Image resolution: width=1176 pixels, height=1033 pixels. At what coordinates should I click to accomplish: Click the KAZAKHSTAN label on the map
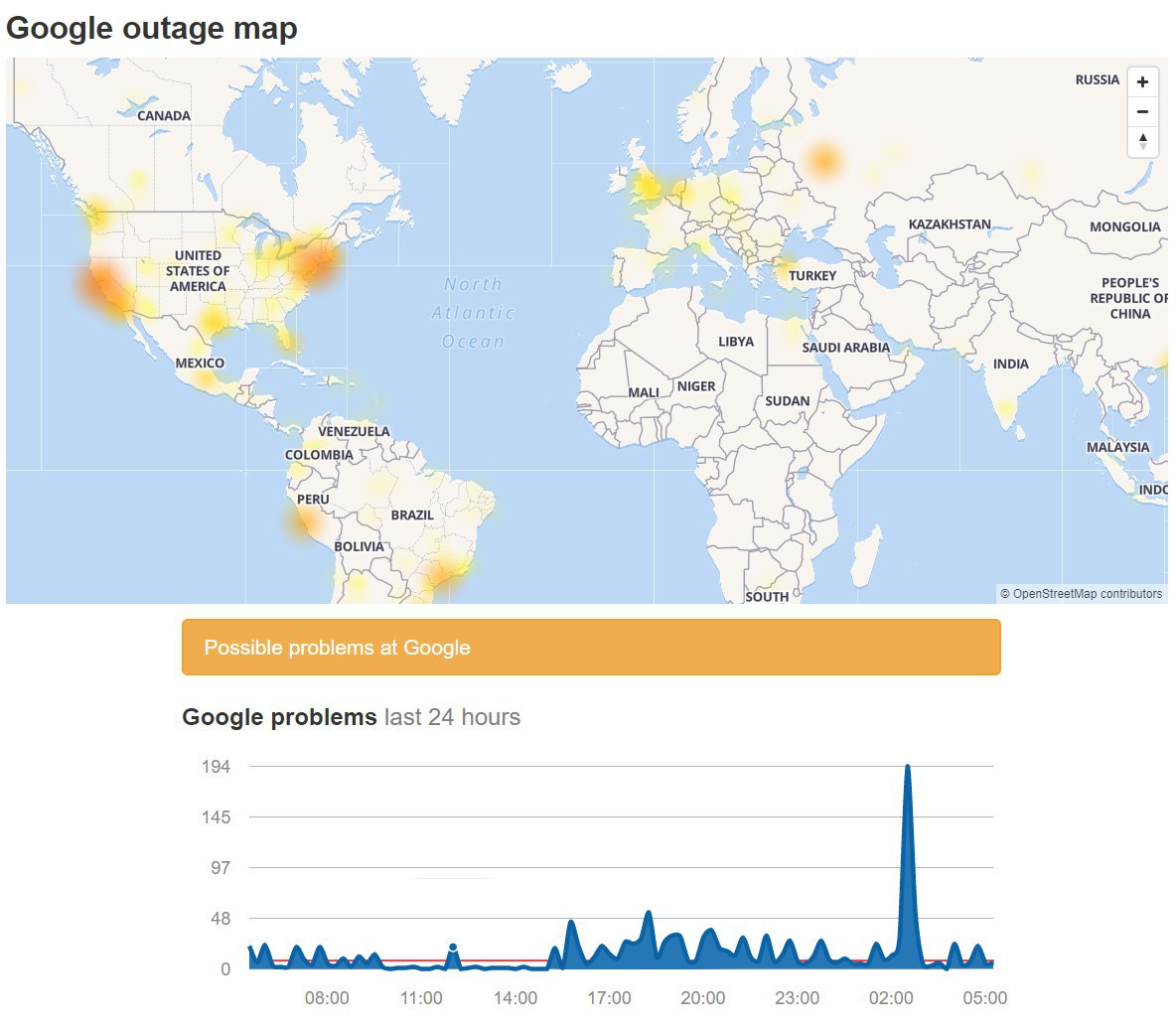click(x=950, y=224)
